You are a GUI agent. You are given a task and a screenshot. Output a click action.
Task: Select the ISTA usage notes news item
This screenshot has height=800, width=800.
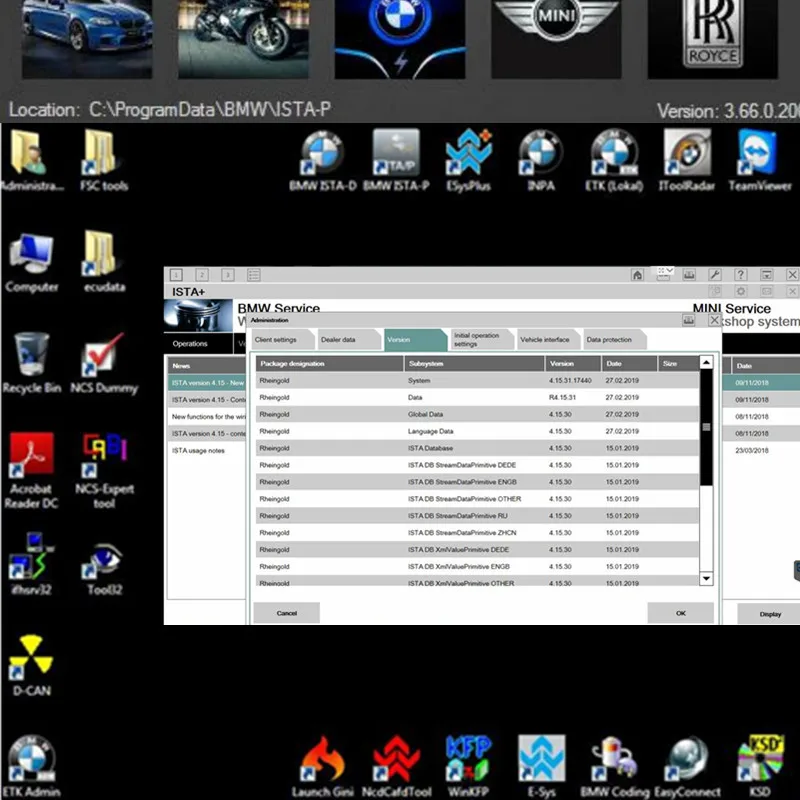point(207,451)
